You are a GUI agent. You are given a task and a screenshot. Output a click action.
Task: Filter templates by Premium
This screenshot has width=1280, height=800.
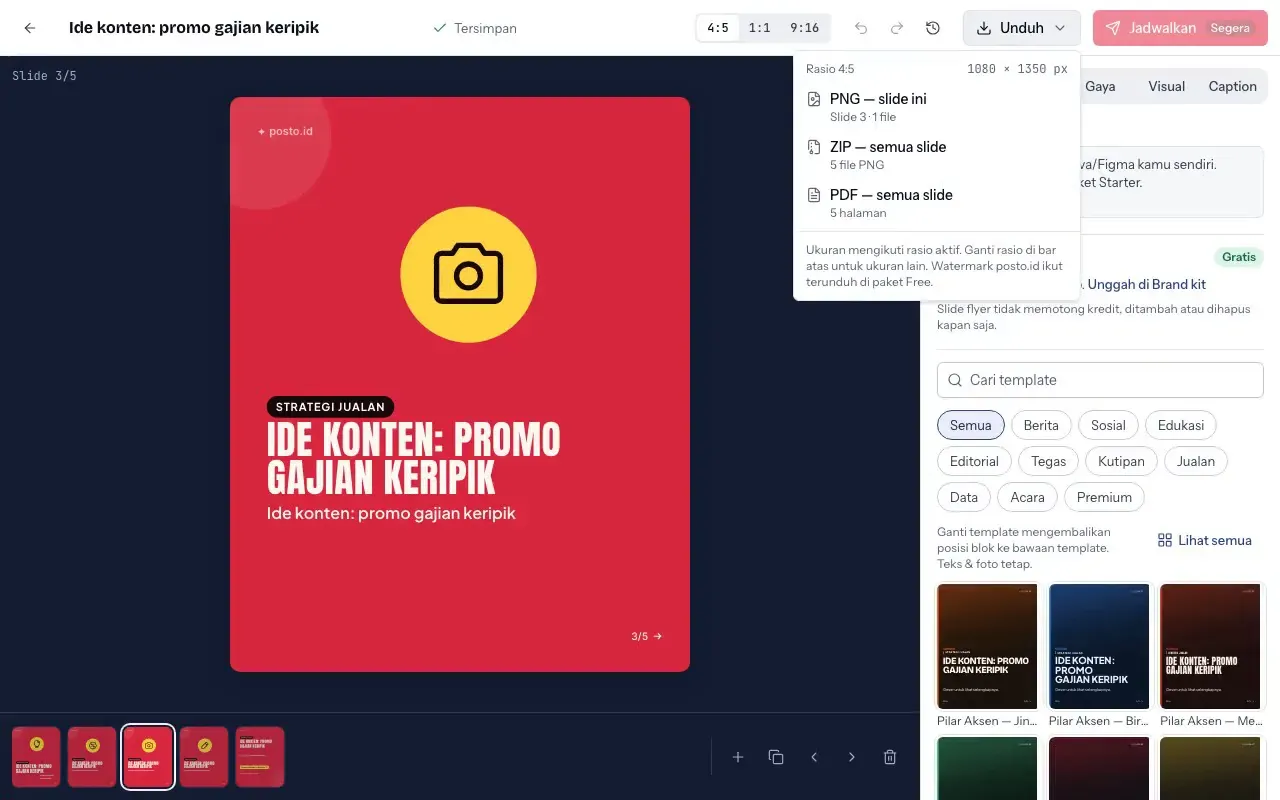[1105, 497]
